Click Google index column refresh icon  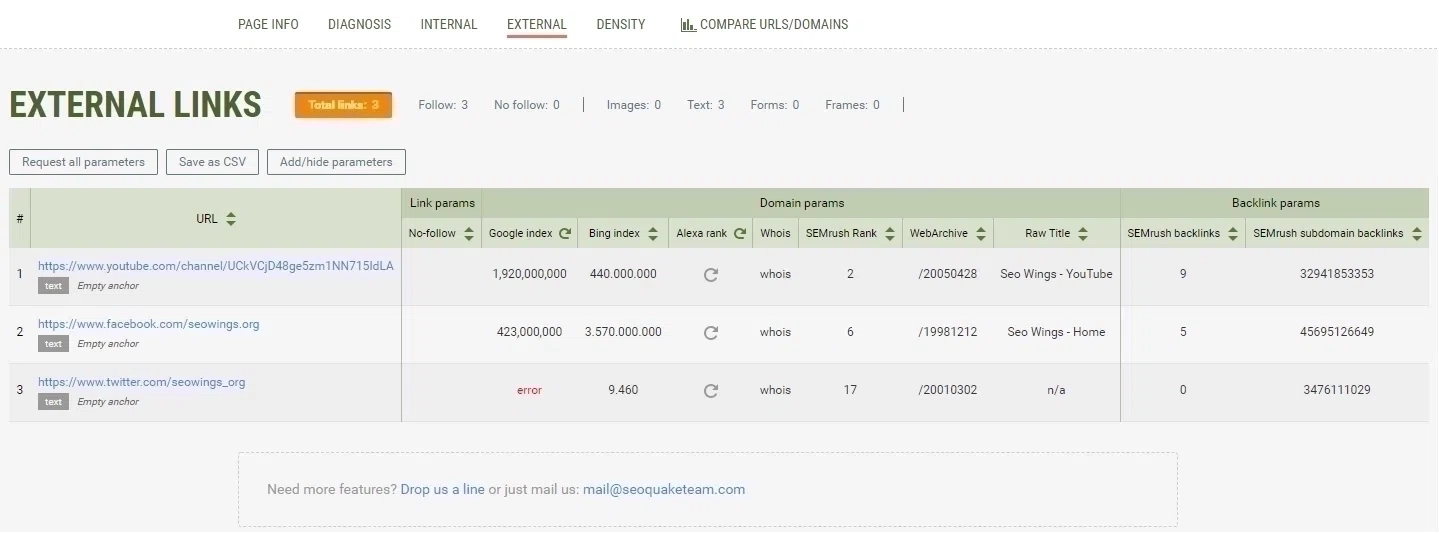tap(565, 234)
